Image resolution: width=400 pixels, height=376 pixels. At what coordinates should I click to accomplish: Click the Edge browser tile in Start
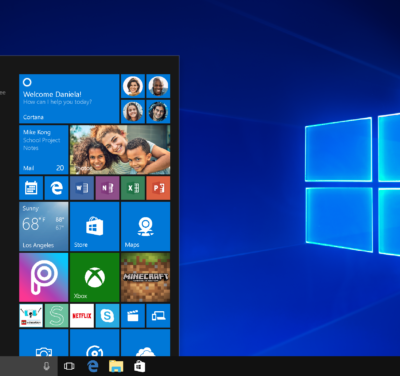(x=57, y=188)
